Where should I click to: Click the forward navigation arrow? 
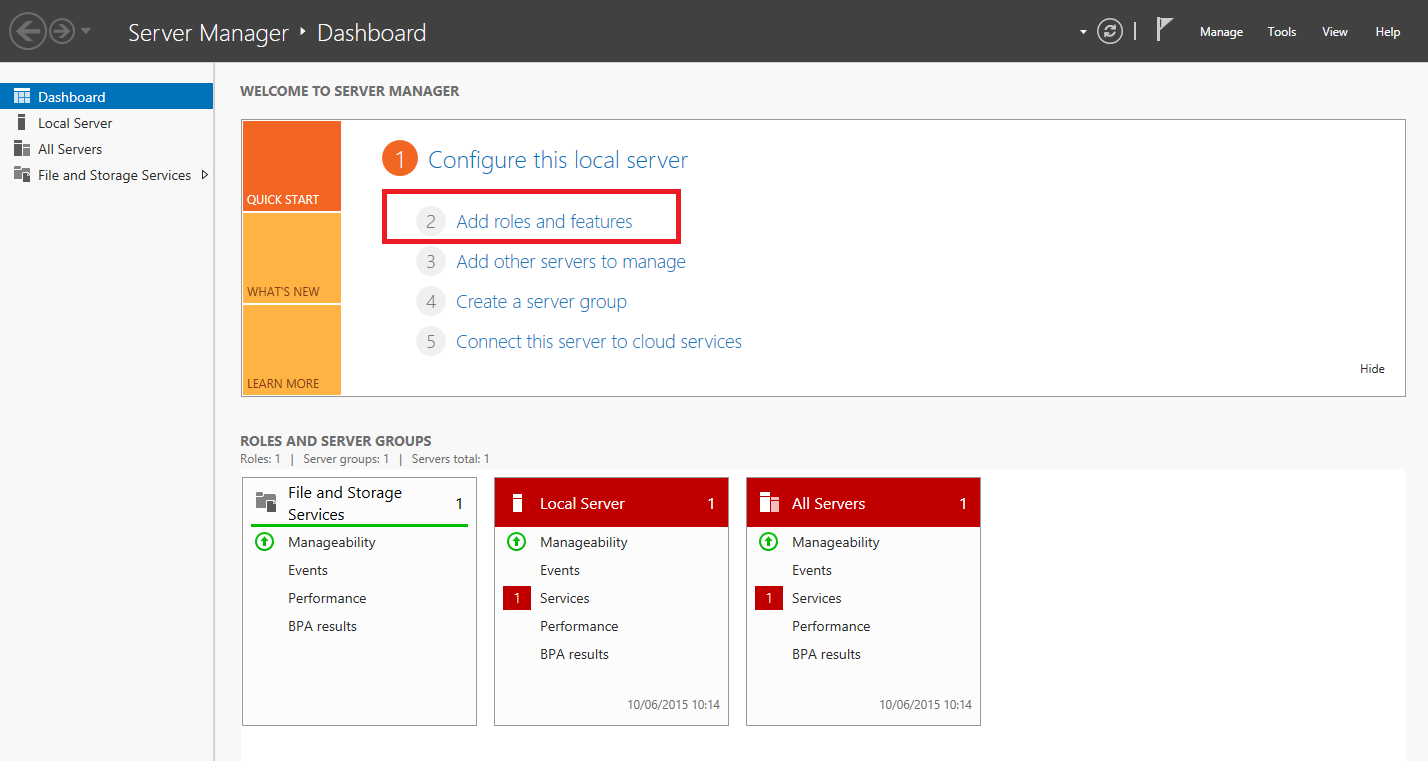pyautogui.click(x=62, y=32)
